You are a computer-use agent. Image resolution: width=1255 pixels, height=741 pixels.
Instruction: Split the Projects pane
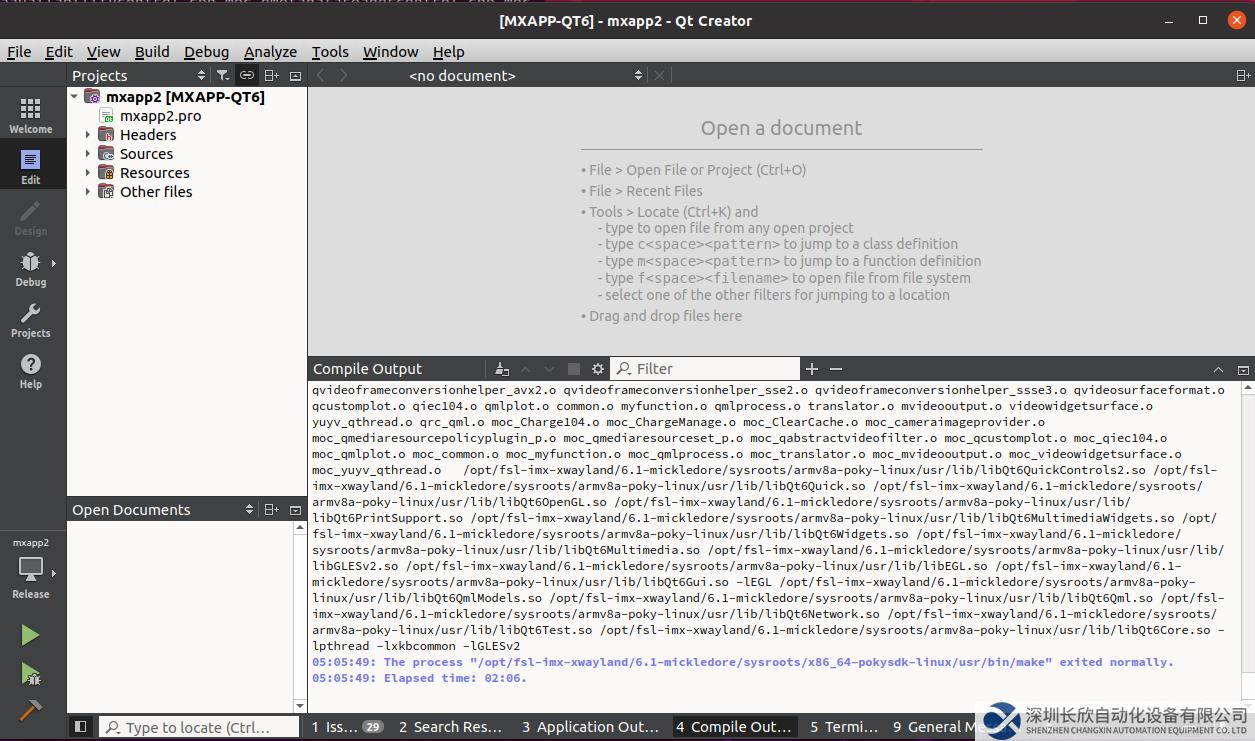tap(272, 75)
